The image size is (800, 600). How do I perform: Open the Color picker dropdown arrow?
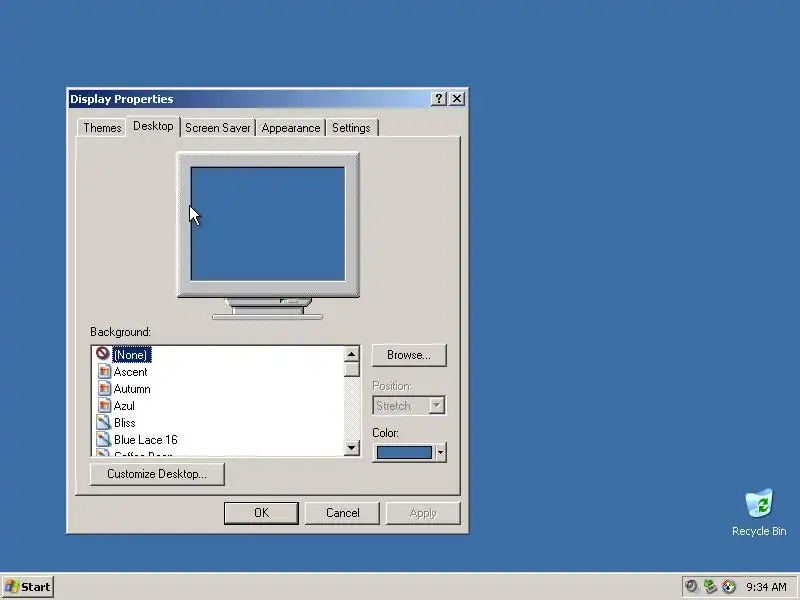440,452
